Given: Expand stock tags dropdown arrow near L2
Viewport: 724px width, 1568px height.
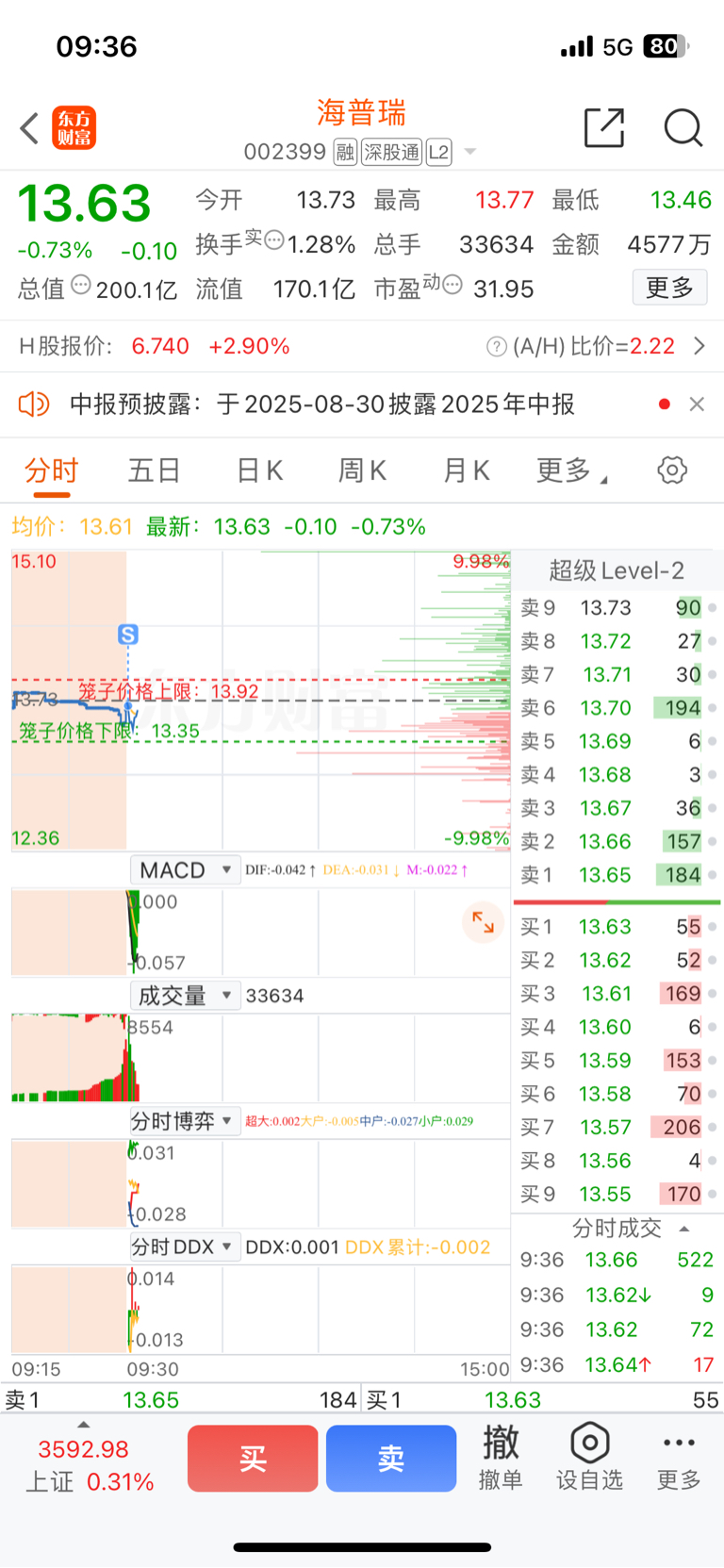Looking at the screenshot, I should click(x=470, y=152).
